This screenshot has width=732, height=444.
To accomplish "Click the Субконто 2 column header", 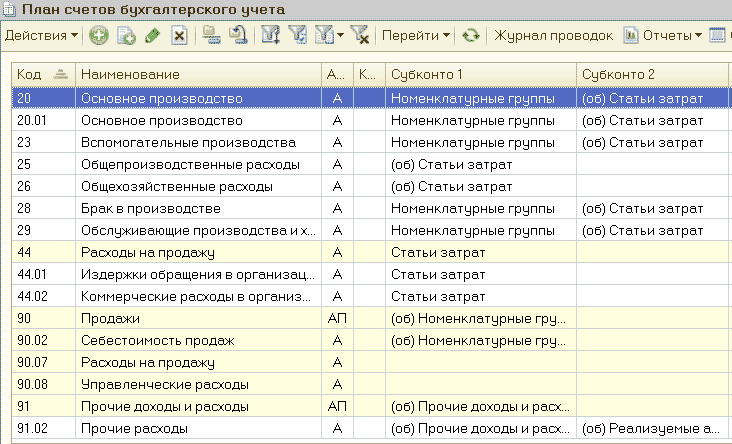I will click(652, 74).
